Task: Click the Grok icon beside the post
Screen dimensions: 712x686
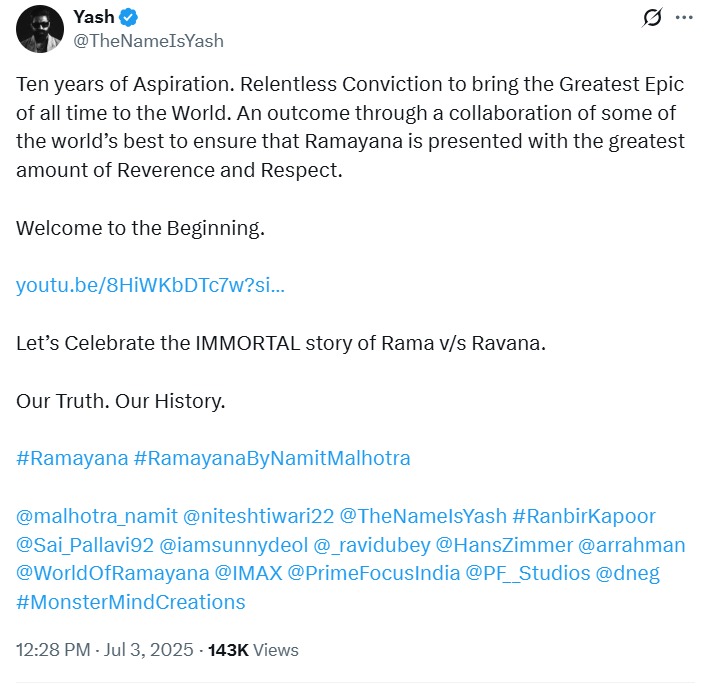Action: point(652,18)
